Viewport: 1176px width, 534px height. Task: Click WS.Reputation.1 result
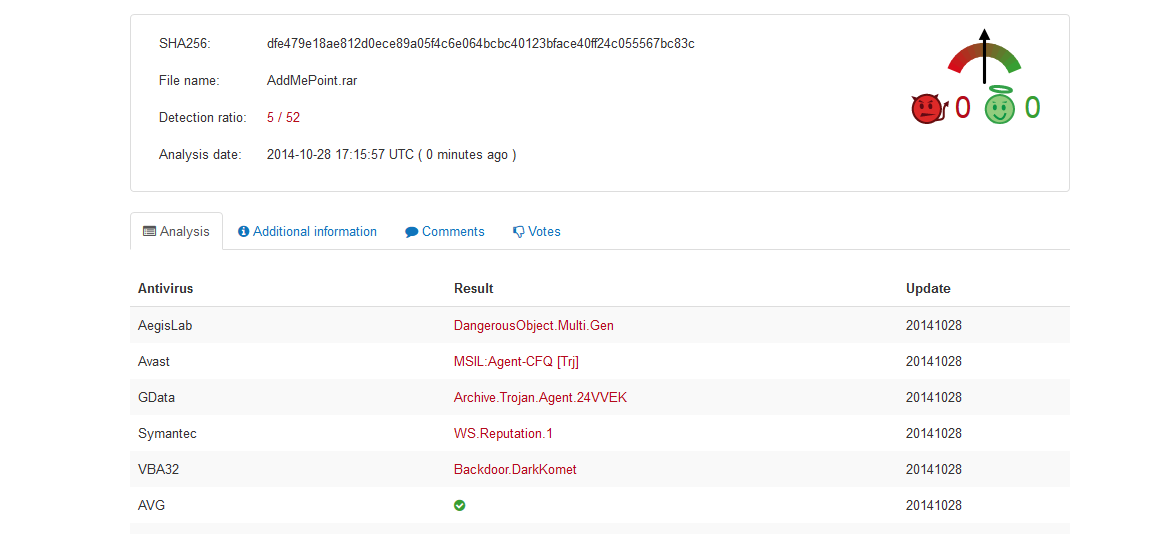pyautogui.click(x=503, y=433)
